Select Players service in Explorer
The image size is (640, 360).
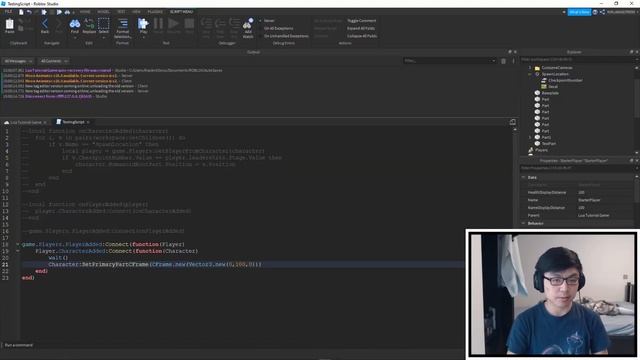542,150
